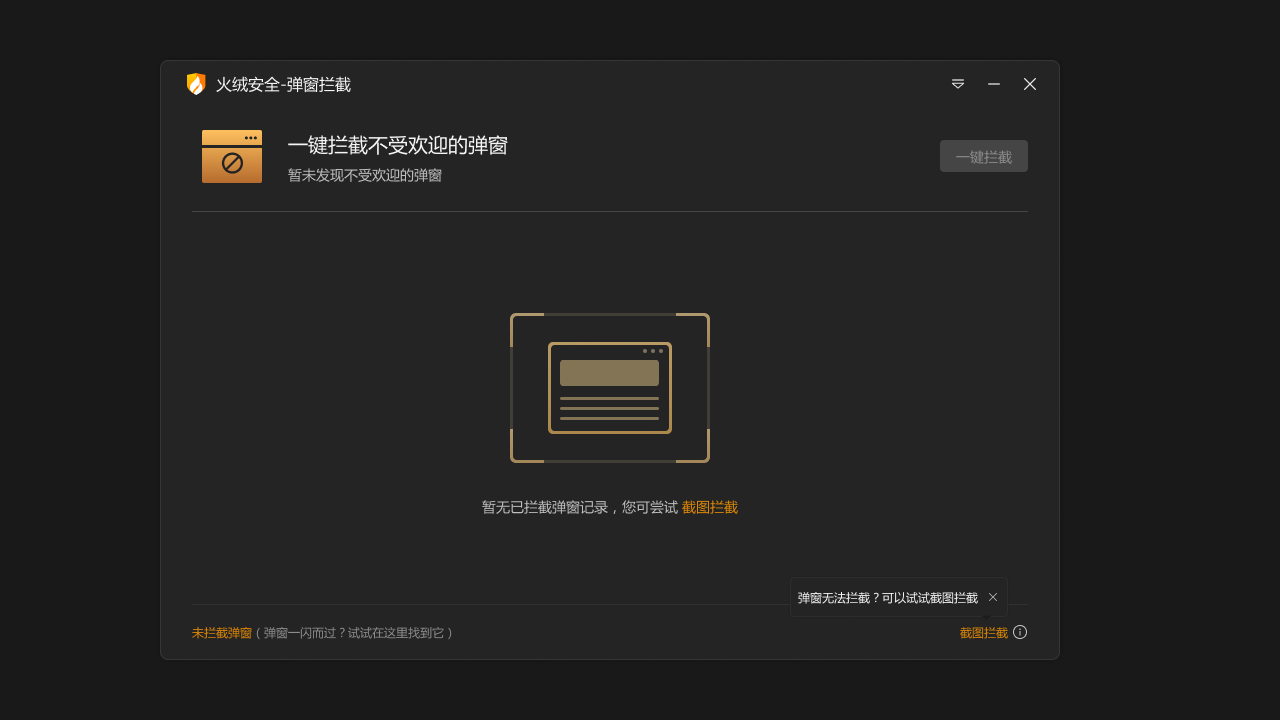Open 截图拦截 from the empty-state message
The image size is (1280, 720).
[x=709, y=507]
